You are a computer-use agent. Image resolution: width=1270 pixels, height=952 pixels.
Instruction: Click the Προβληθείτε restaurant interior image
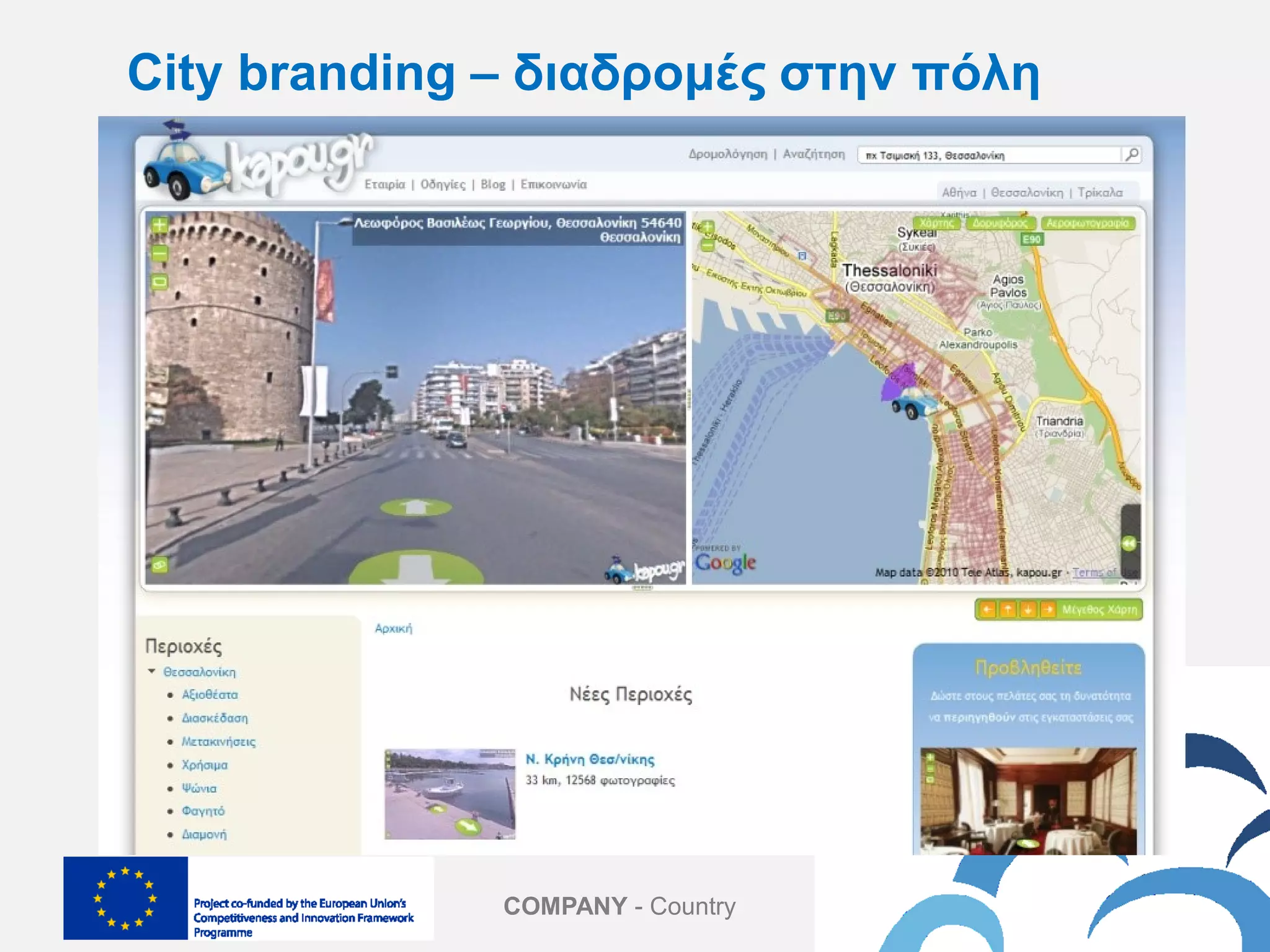click(1028, 801)
